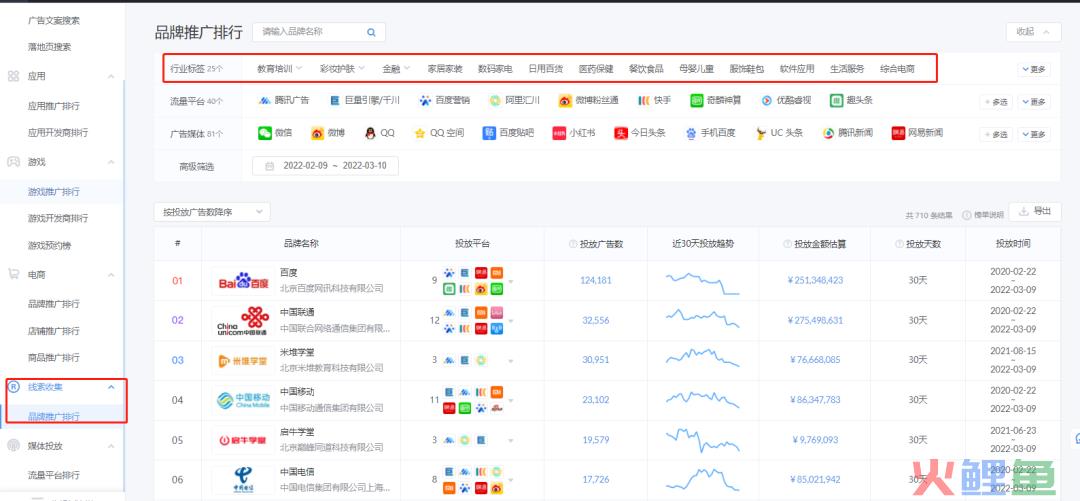Viewport: 1080px width, 501px height.
Task: Open 启牛学堂 brand name link
Action: tap(298, 432)
